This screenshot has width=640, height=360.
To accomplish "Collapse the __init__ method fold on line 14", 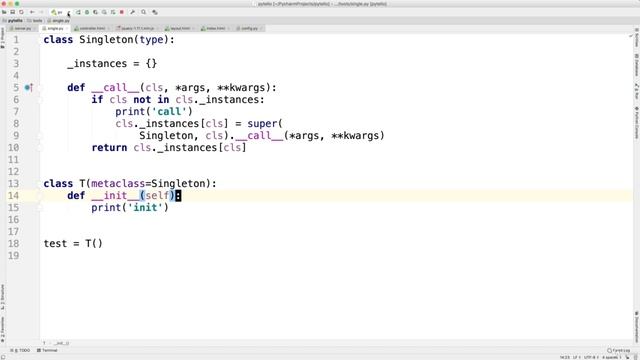I will click(x=40, y=196).
